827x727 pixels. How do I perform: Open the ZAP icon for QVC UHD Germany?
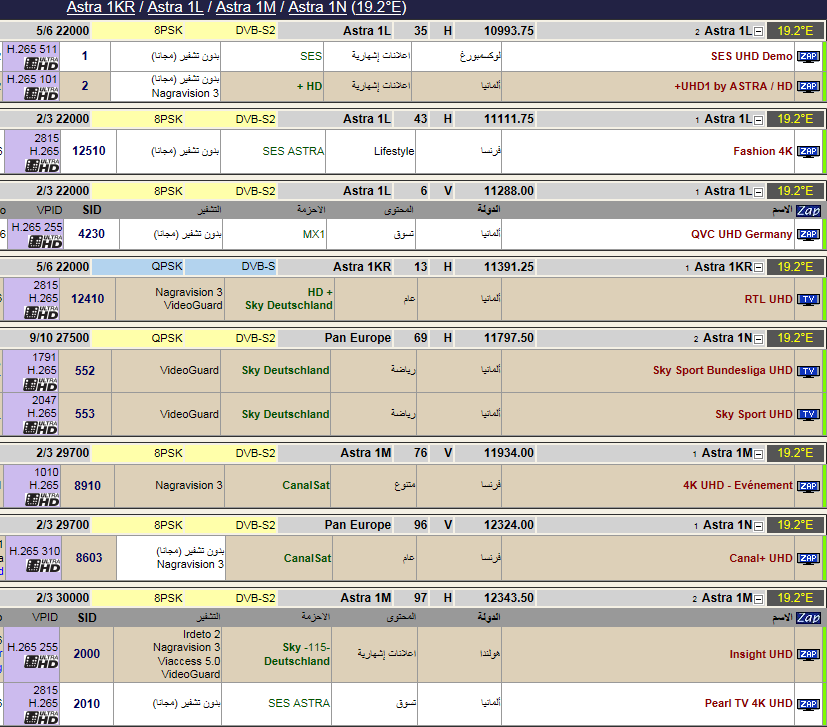807,234
